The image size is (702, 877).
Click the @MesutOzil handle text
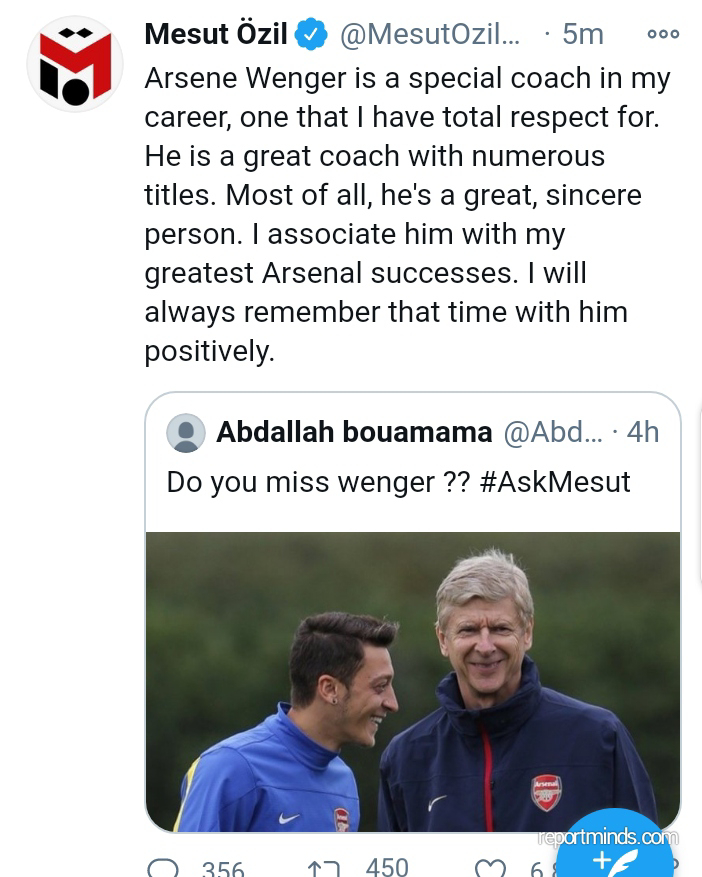(x=430, y=34)
